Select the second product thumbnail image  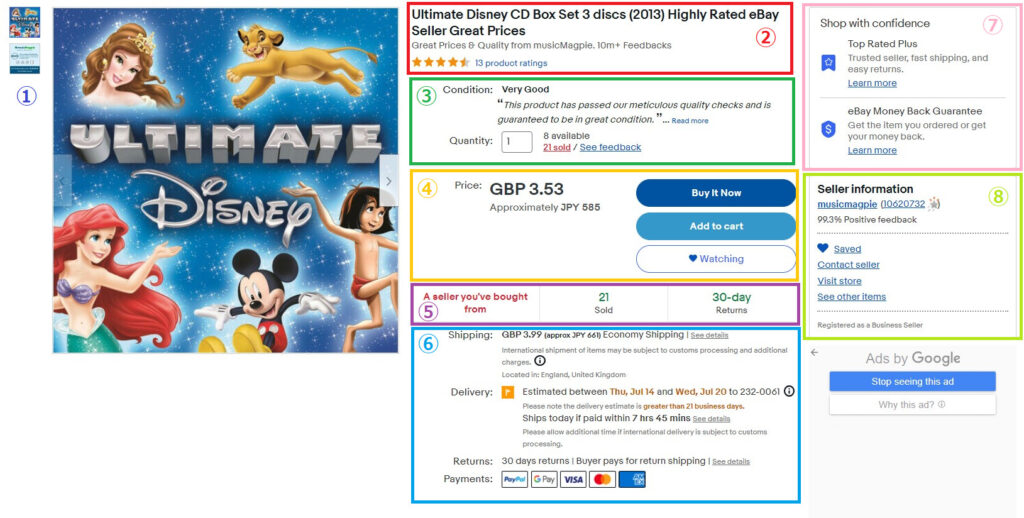tap(24, 59)
